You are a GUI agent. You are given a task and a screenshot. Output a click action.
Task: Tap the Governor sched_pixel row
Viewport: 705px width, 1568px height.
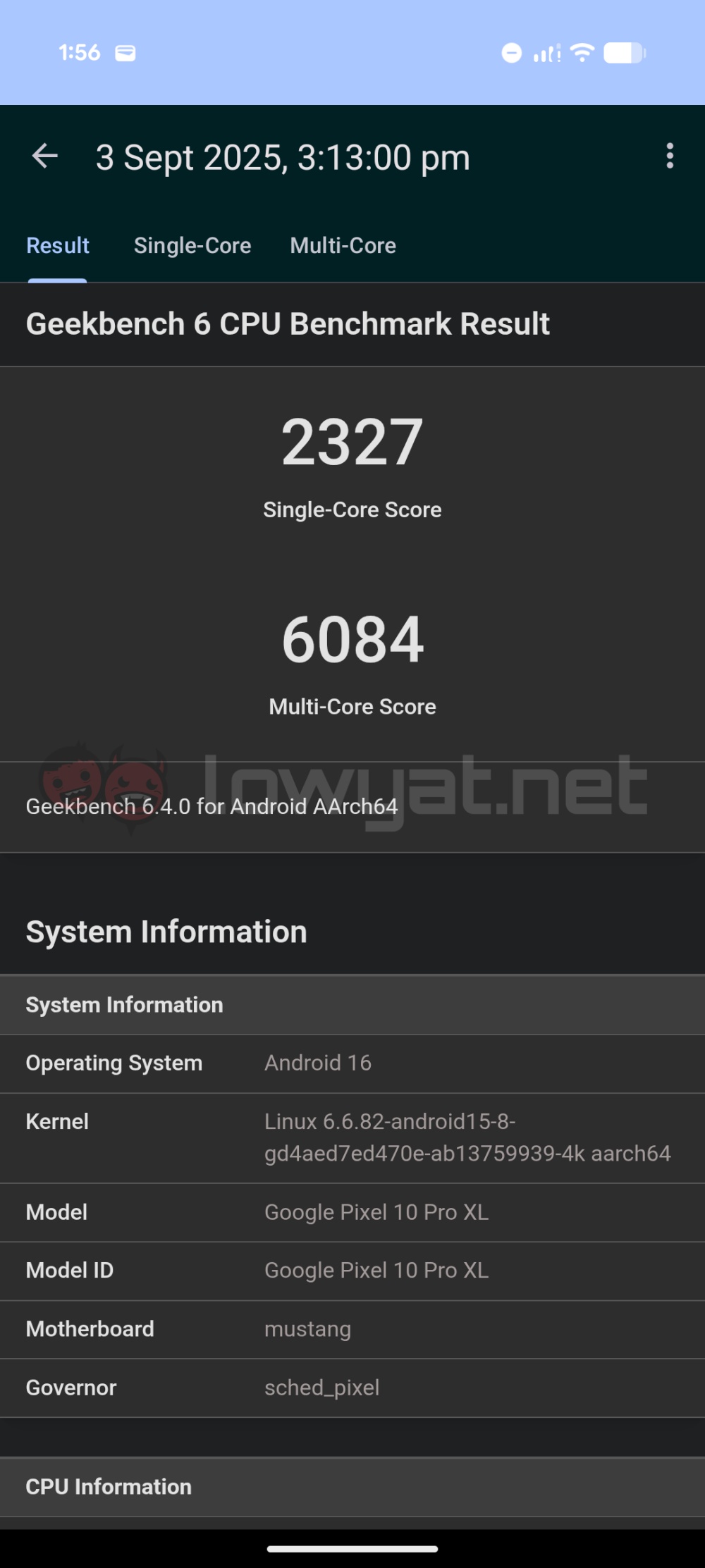coord(352,1388)
